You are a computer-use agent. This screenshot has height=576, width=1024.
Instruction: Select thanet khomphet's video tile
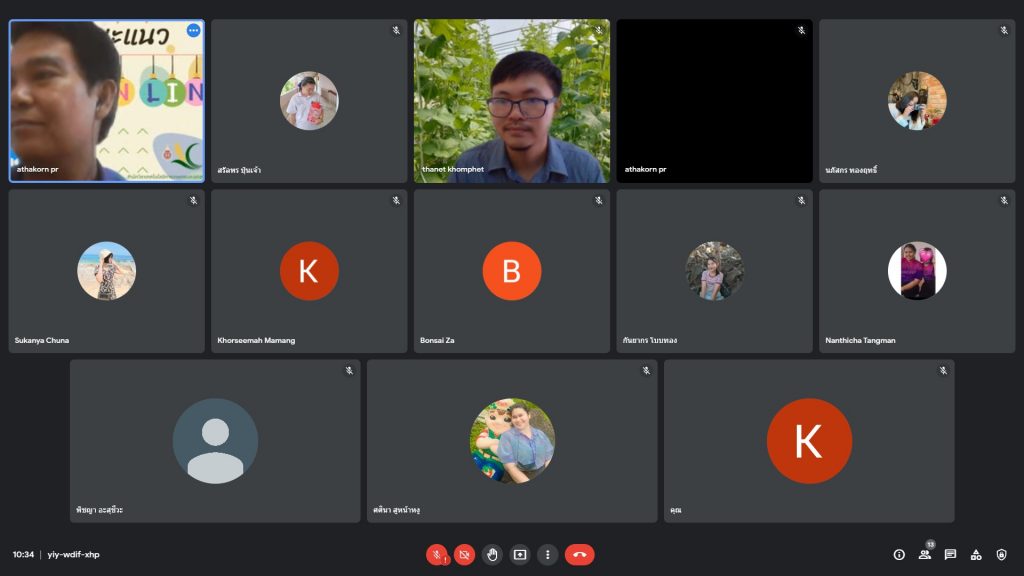511,101
